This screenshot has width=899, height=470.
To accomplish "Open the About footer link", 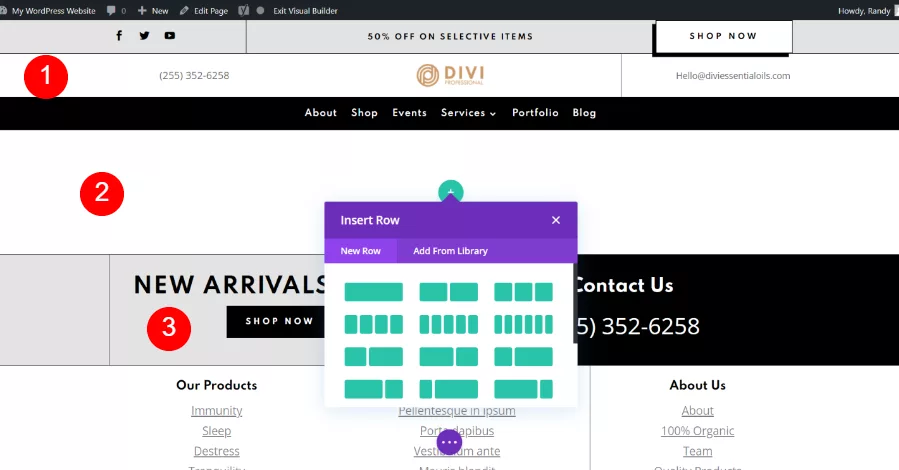I will 698,410.
